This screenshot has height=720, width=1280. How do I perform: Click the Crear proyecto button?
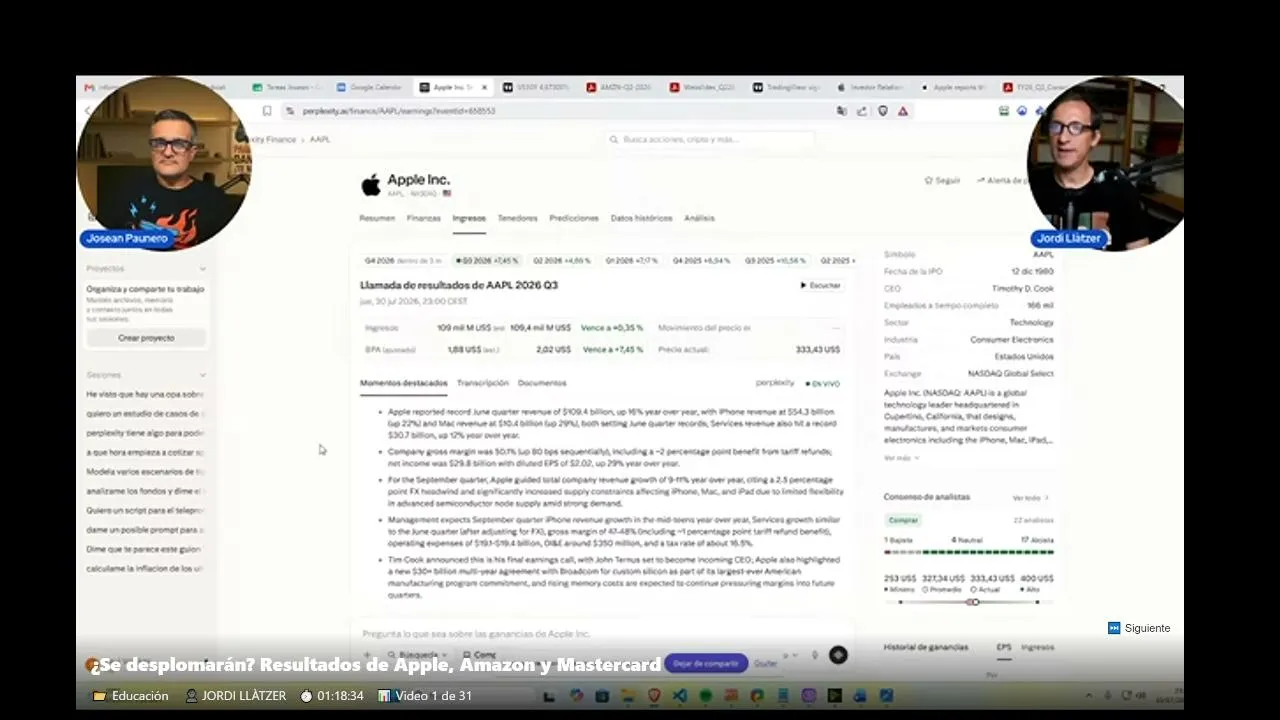(146, 338)
